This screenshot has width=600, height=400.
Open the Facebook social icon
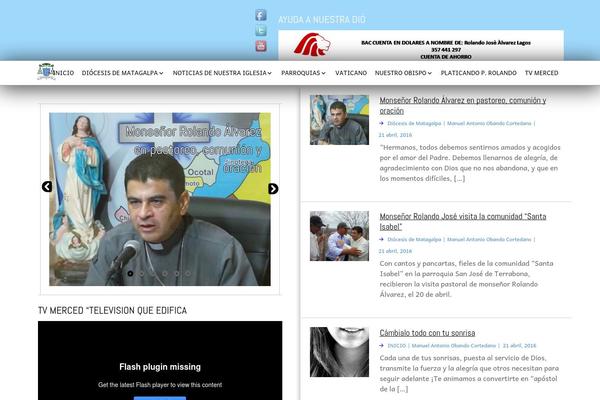(x=261, y=15)
